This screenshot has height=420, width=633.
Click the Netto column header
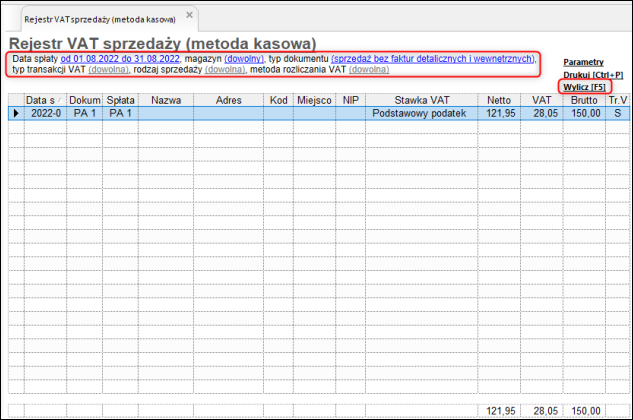click(x=499, y=100)
